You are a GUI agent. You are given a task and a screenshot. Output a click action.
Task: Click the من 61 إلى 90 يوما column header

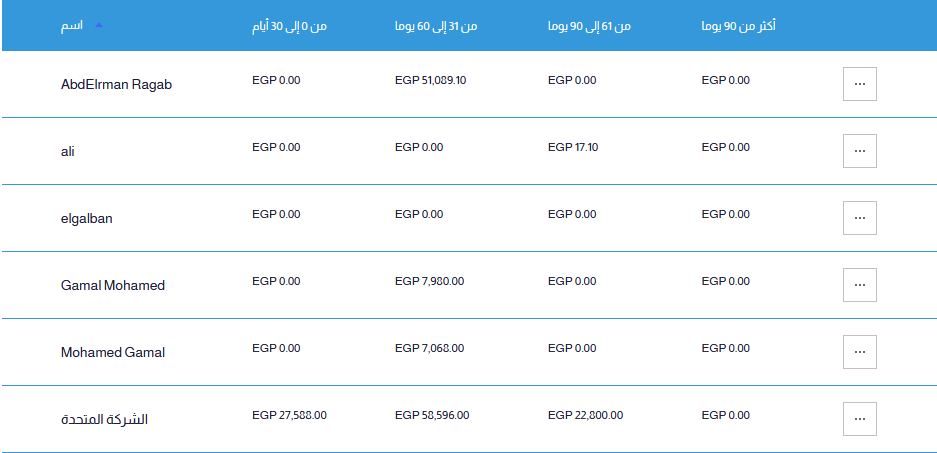click(x=589, y=26)
